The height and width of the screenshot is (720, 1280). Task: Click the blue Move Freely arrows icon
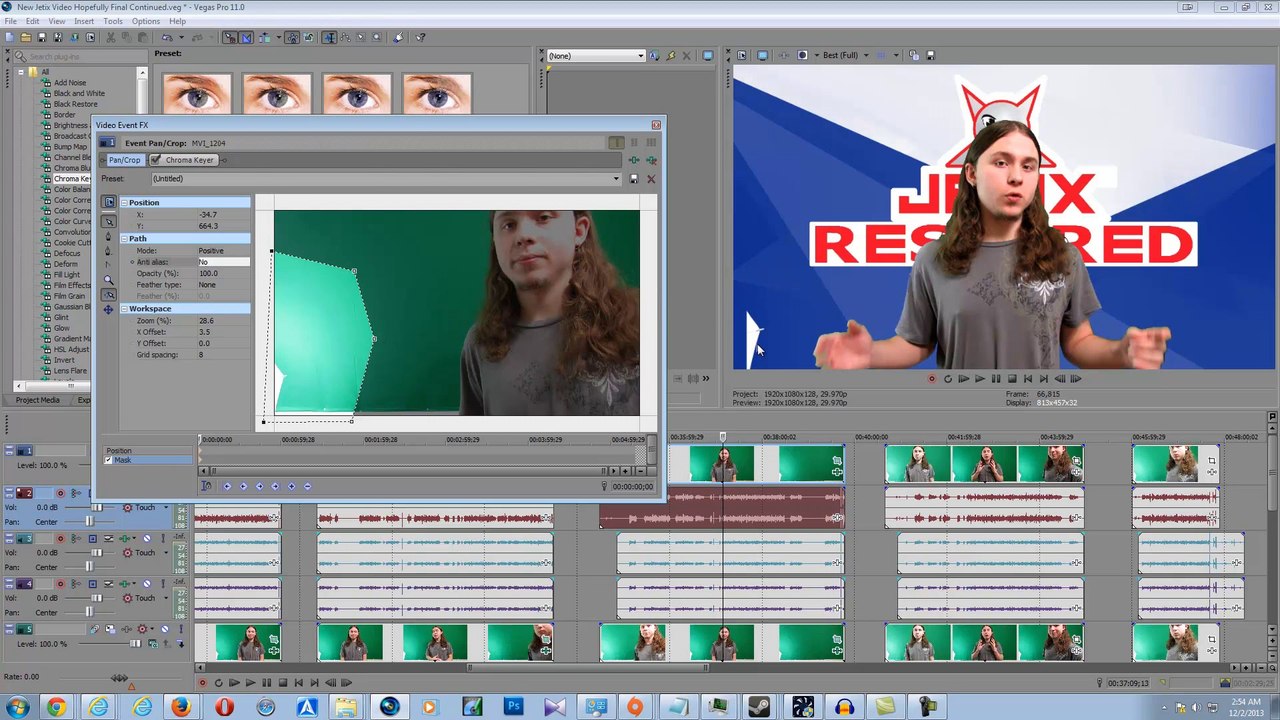coord(108,310)
